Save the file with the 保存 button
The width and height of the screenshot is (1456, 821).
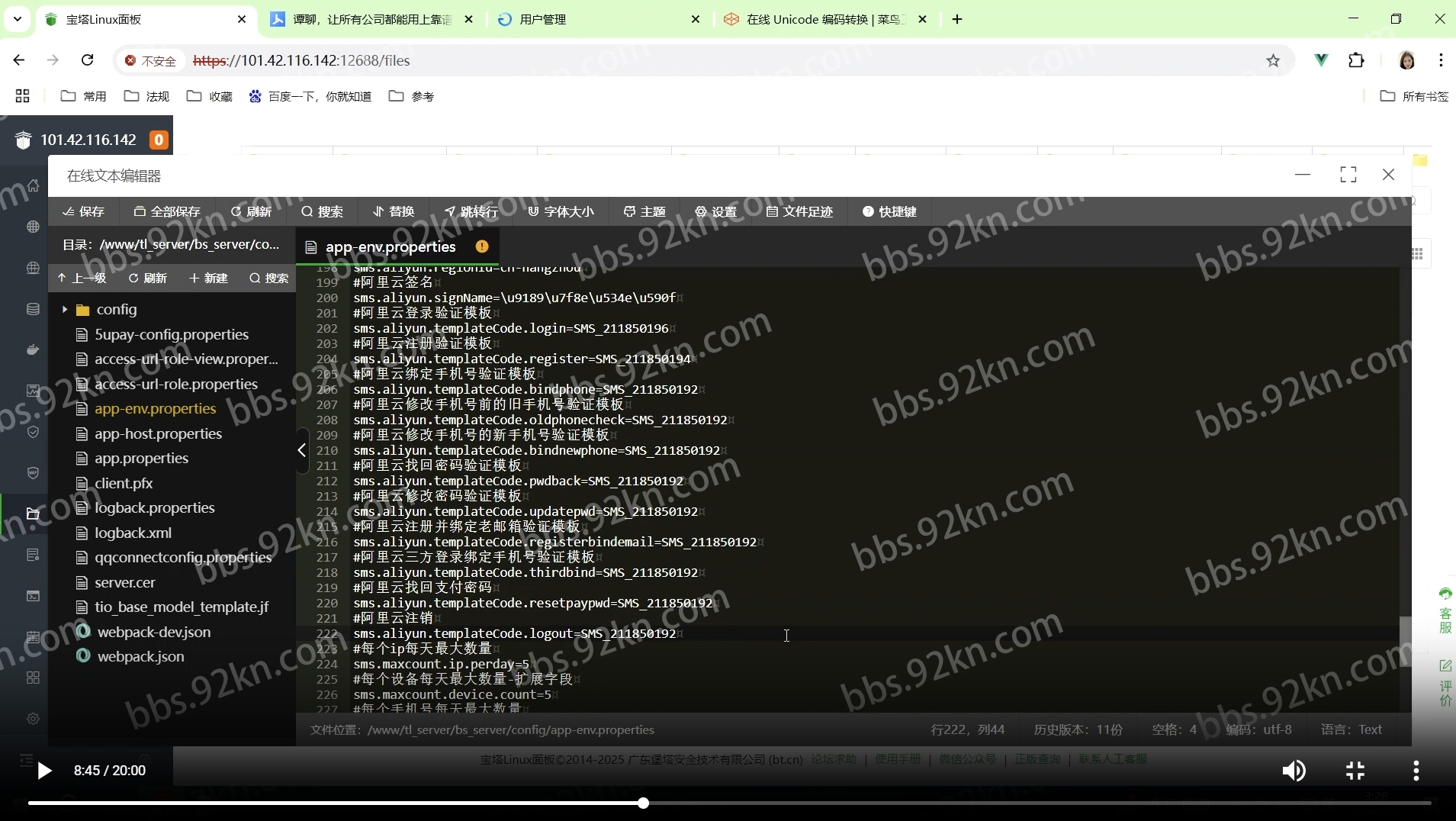(84, 211)
